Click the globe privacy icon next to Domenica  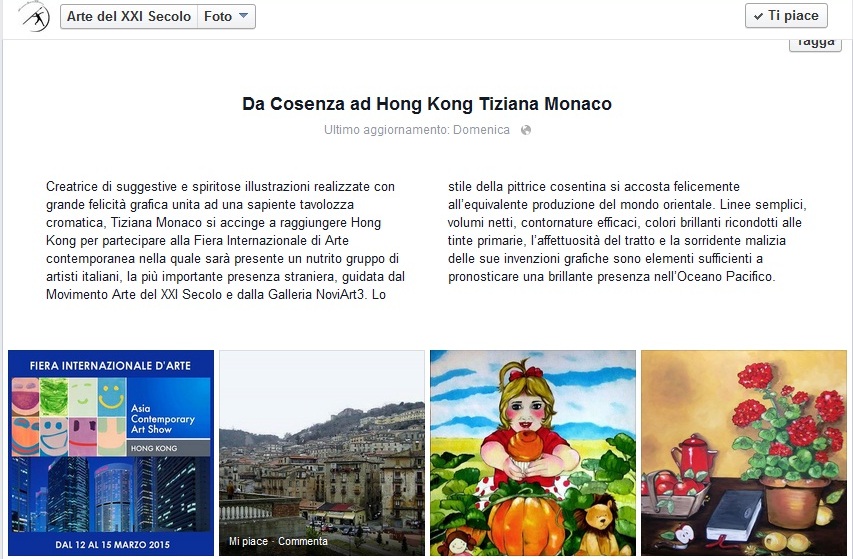(526, 130)
